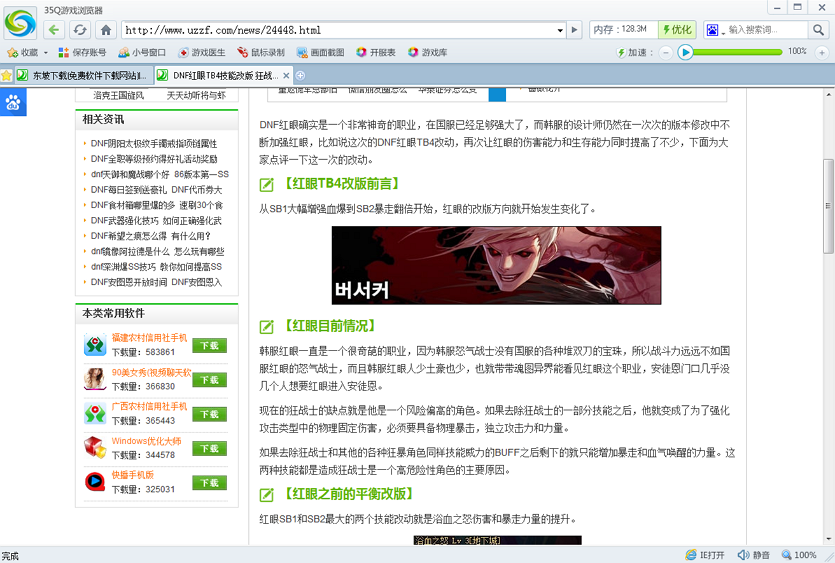The height and width of the screenshot is (563, 835).
Task: Click the browser back arrow button
Action: coord(53,30)
